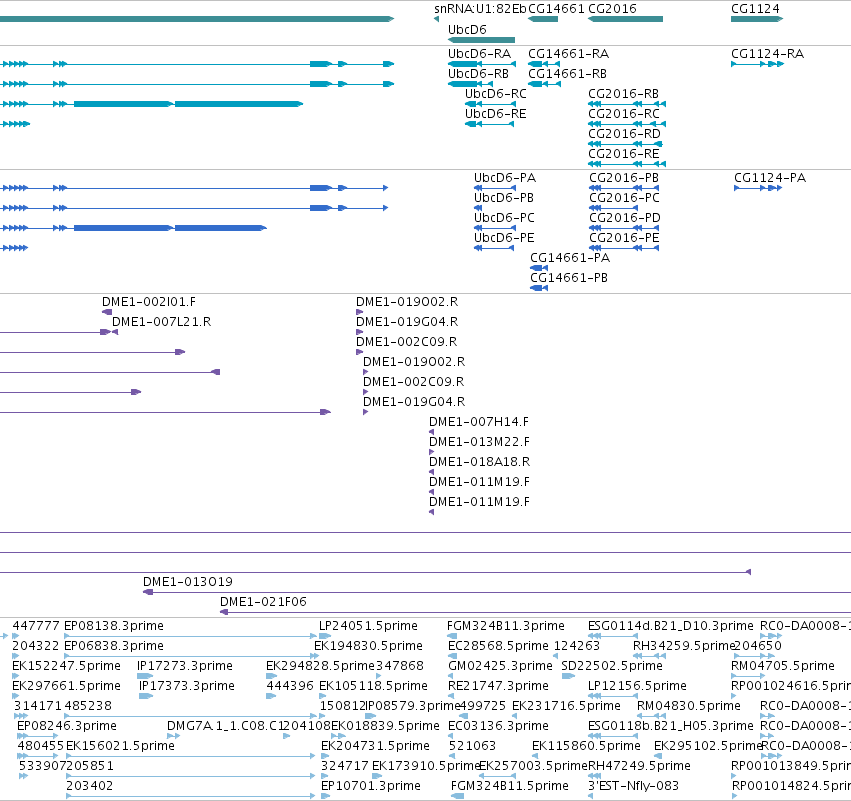Click the LP12156.5prime EST label
Screen dimensions: 851x801
[x=637, y=686]
